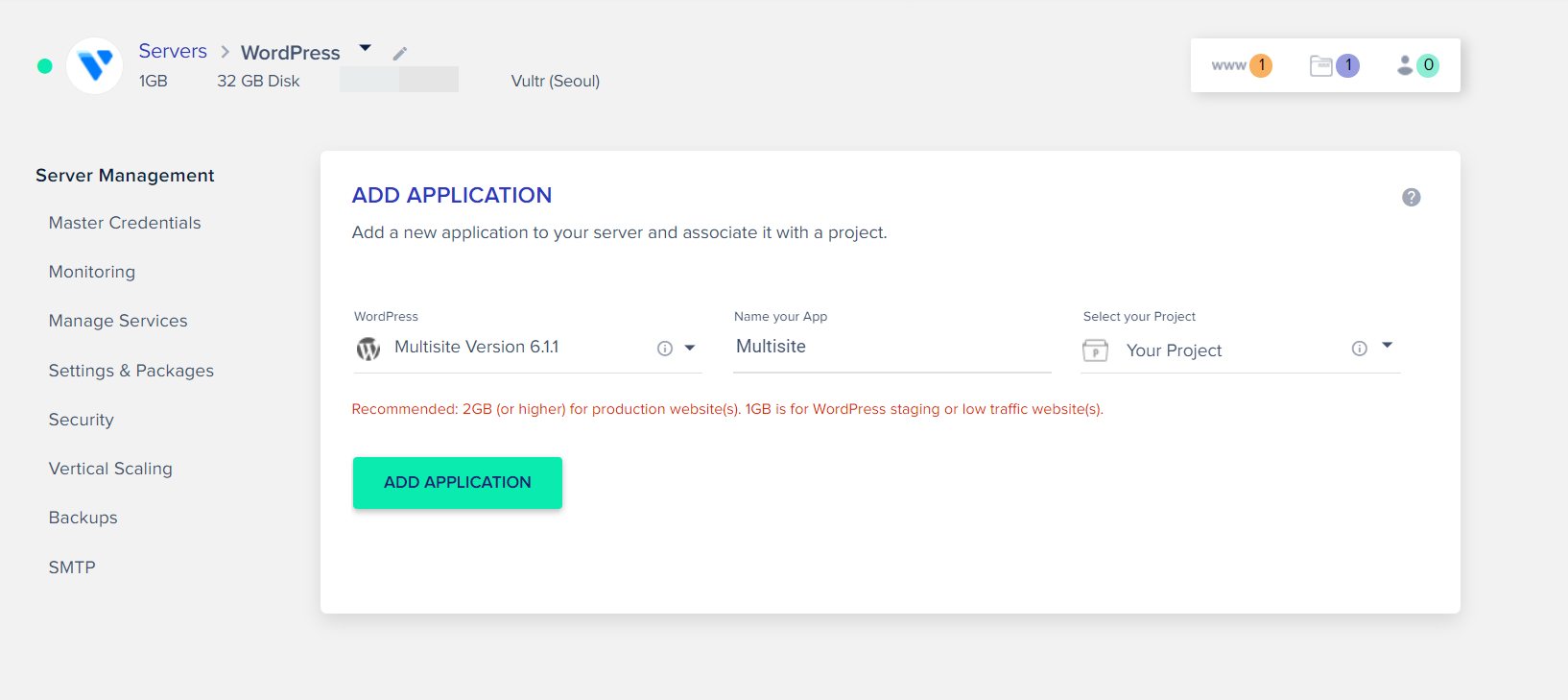Open the SMTP section
The image size is (1568, 700).
point(72,567)
